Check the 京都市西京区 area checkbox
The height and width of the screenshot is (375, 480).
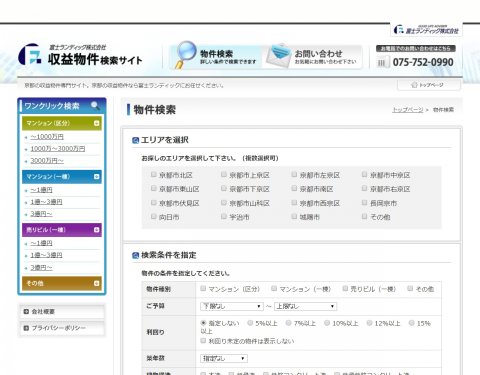click(294, 203)
